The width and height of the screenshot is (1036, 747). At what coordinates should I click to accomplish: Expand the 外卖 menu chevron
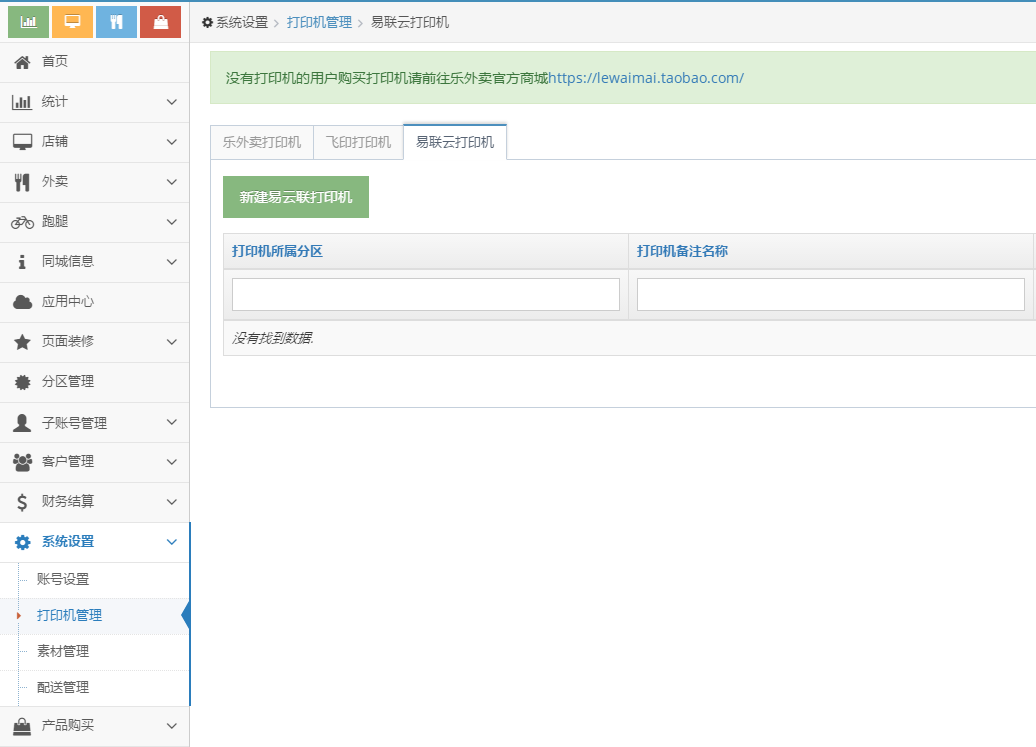[x=172, y=182]
